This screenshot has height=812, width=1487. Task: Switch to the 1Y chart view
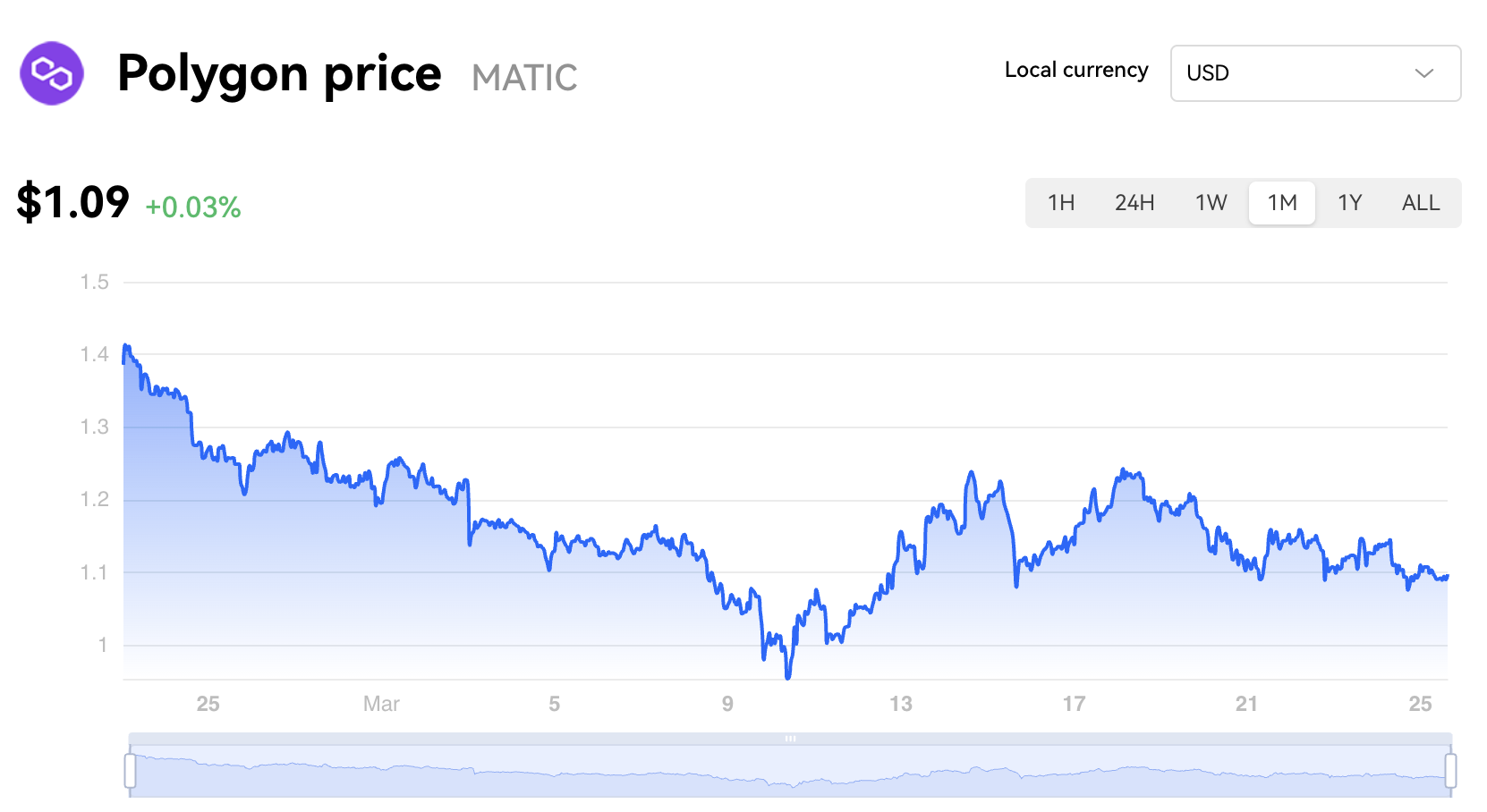1349,203
